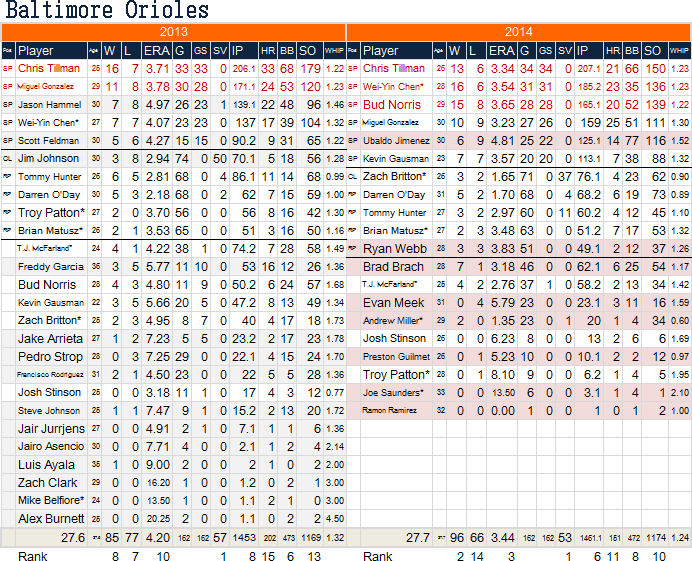Select Brian Matusz* in the 2014 table

pyautogui.click(x=395, y=230)
